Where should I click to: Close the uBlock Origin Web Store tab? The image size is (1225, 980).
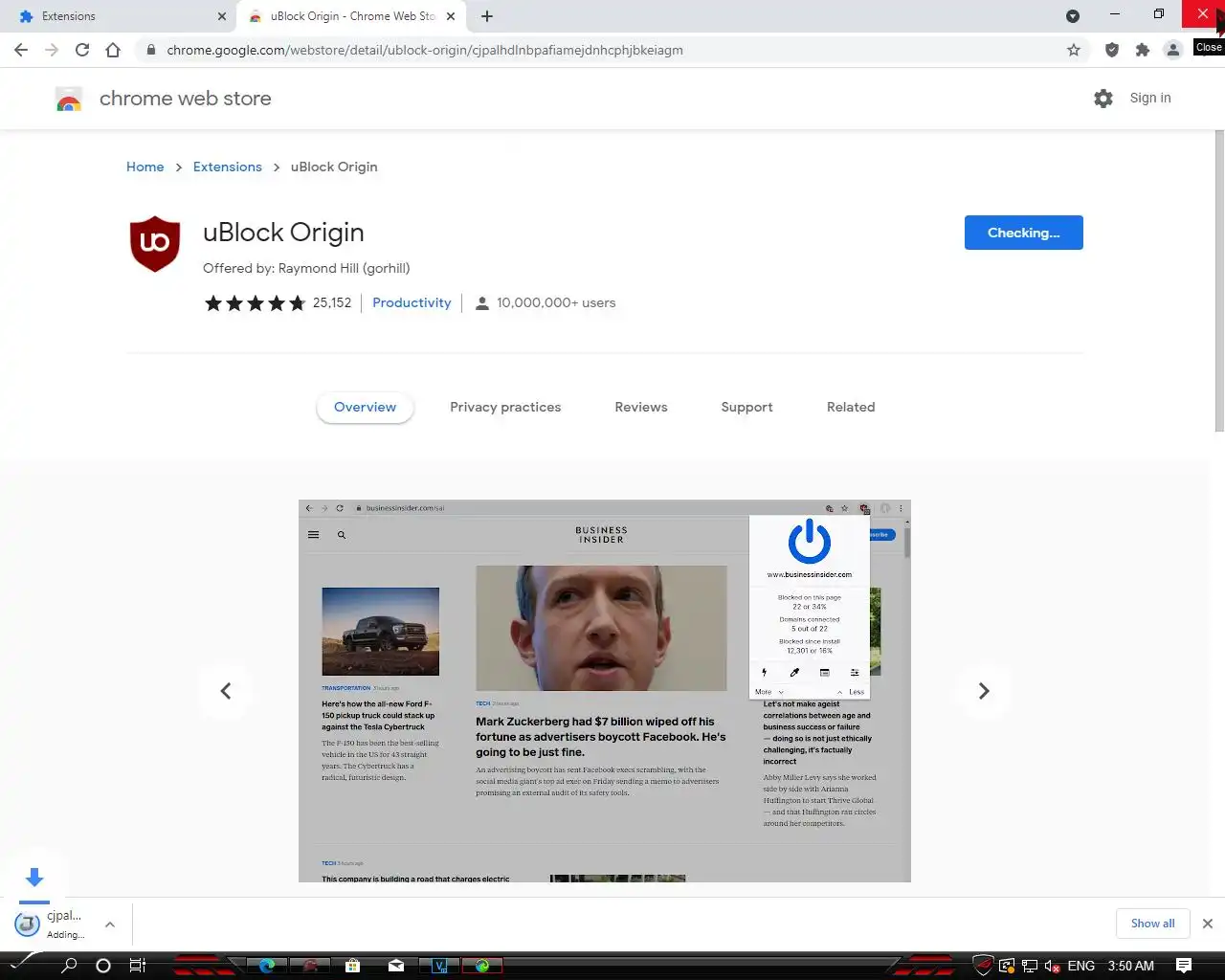coord(451,16)
